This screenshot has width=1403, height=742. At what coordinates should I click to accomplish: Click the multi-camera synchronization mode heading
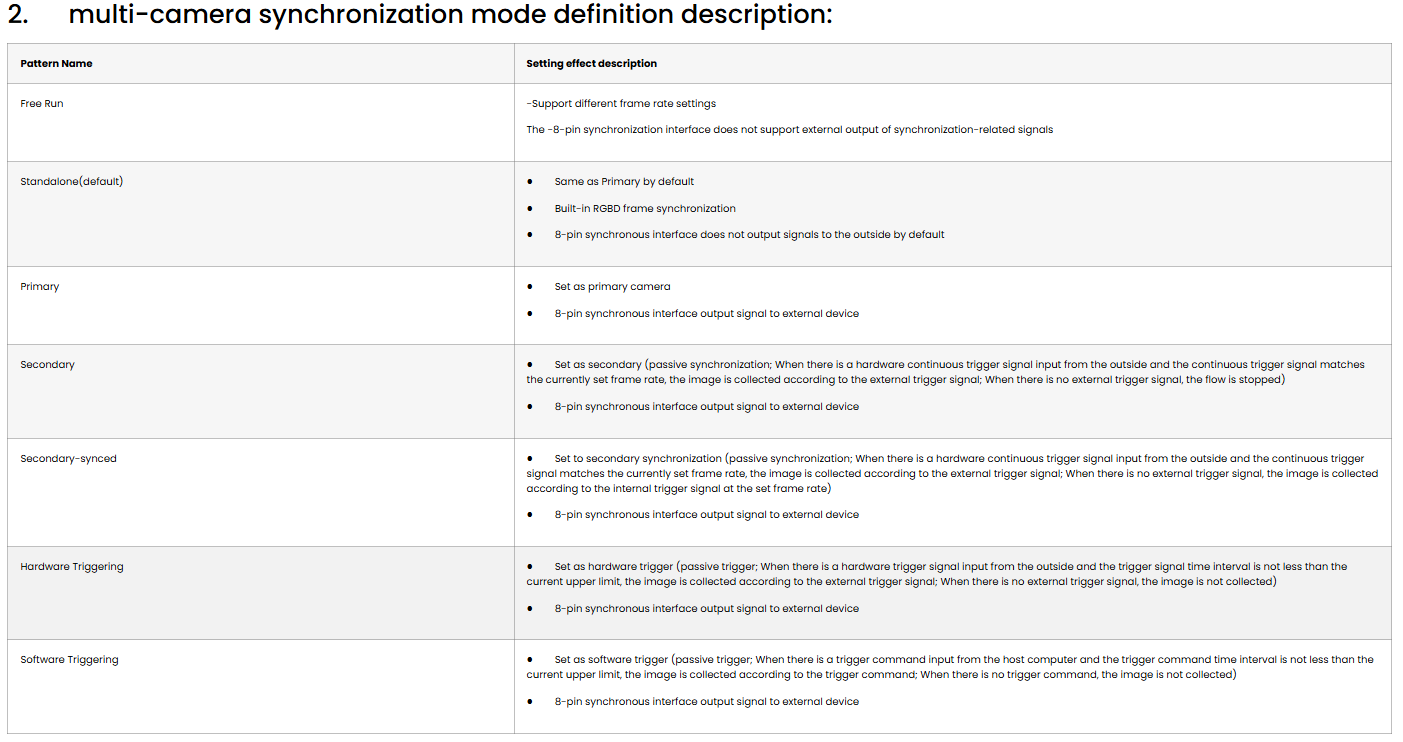450,16
